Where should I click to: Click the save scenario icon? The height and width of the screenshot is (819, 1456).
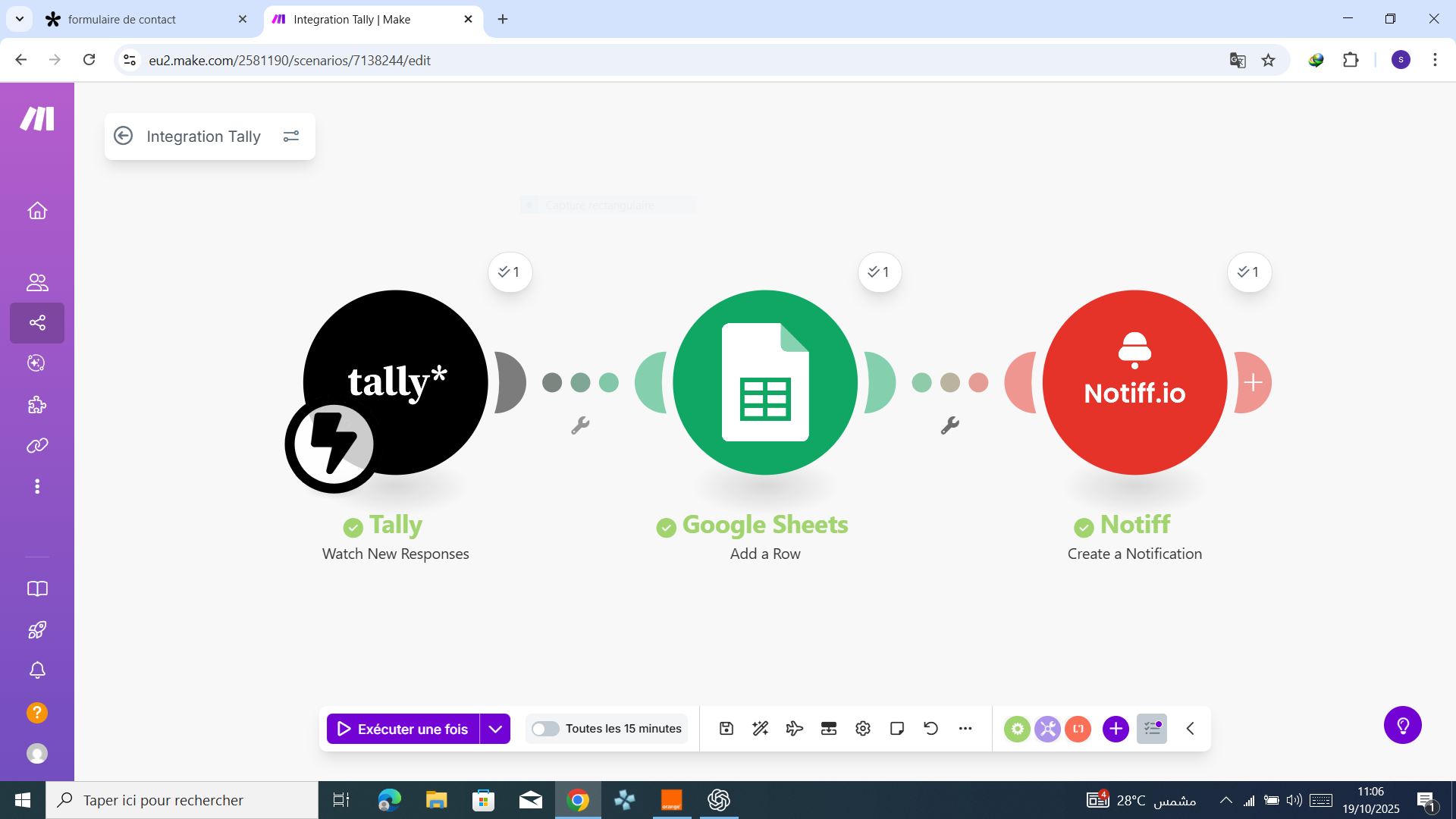726,729
